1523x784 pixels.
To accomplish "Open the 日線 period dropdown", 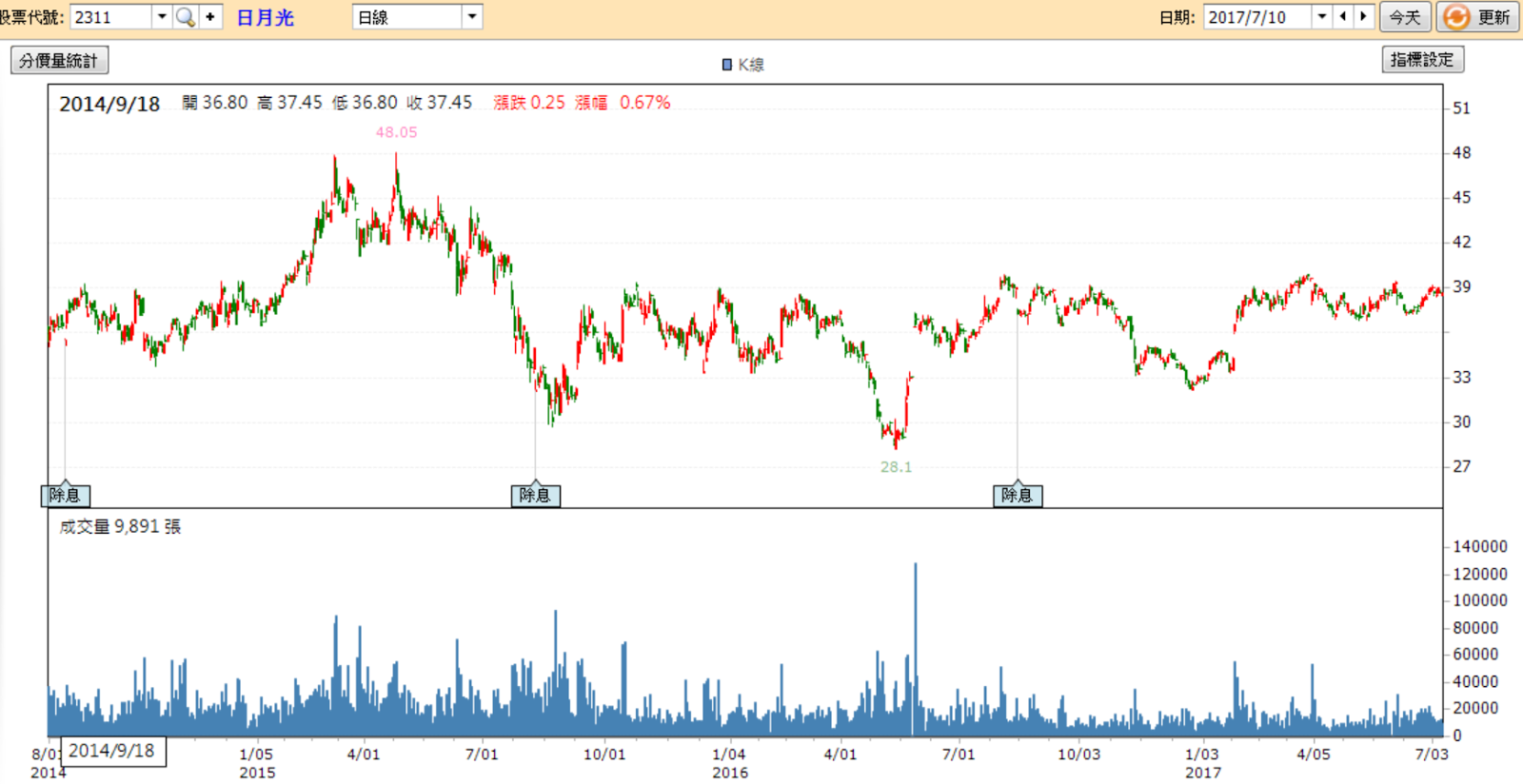I will 472,17.
